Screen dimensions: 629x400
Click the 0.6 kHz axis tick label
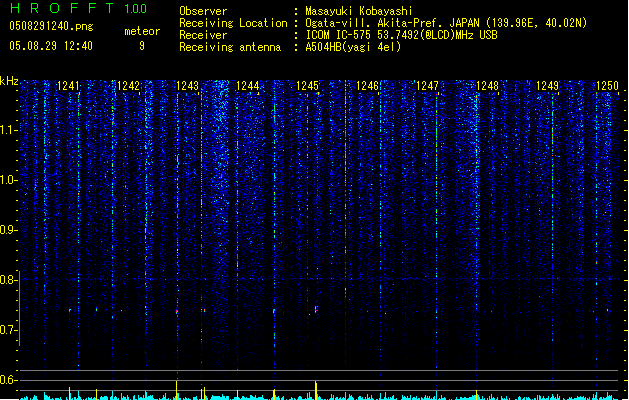click(x=9, y=380)
